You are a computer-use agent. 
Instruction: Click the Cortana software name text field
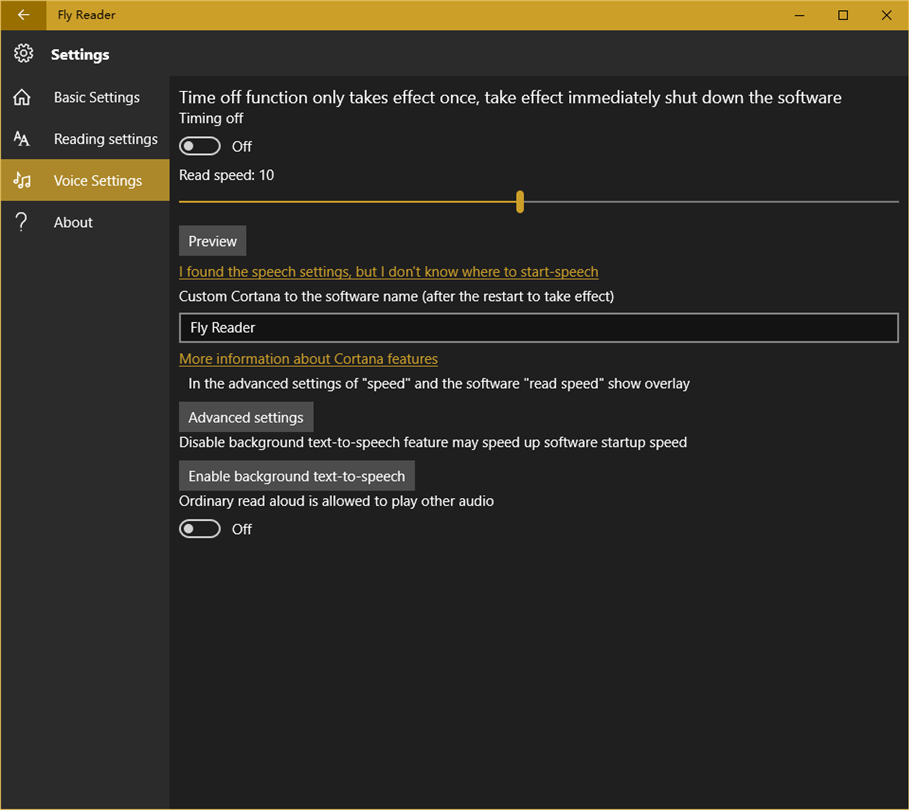(x=538, y=328)
